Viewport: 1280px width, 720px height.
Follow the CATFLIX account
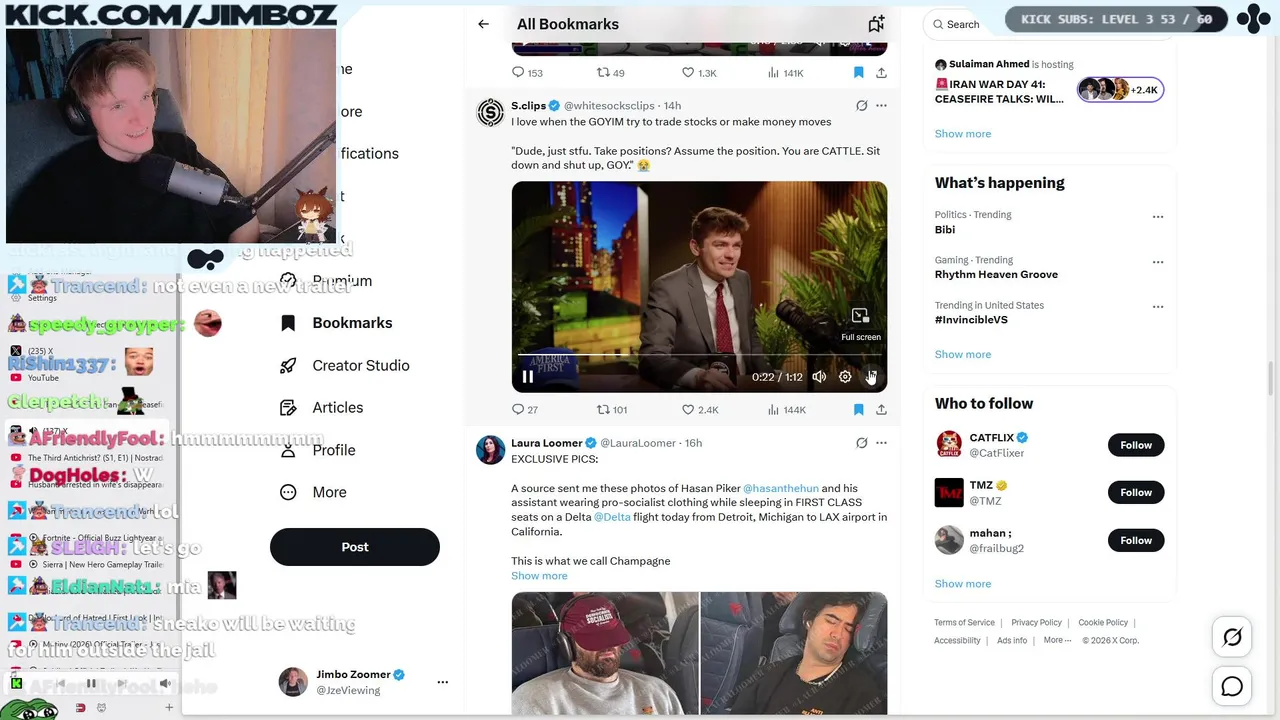[1136, 445]
